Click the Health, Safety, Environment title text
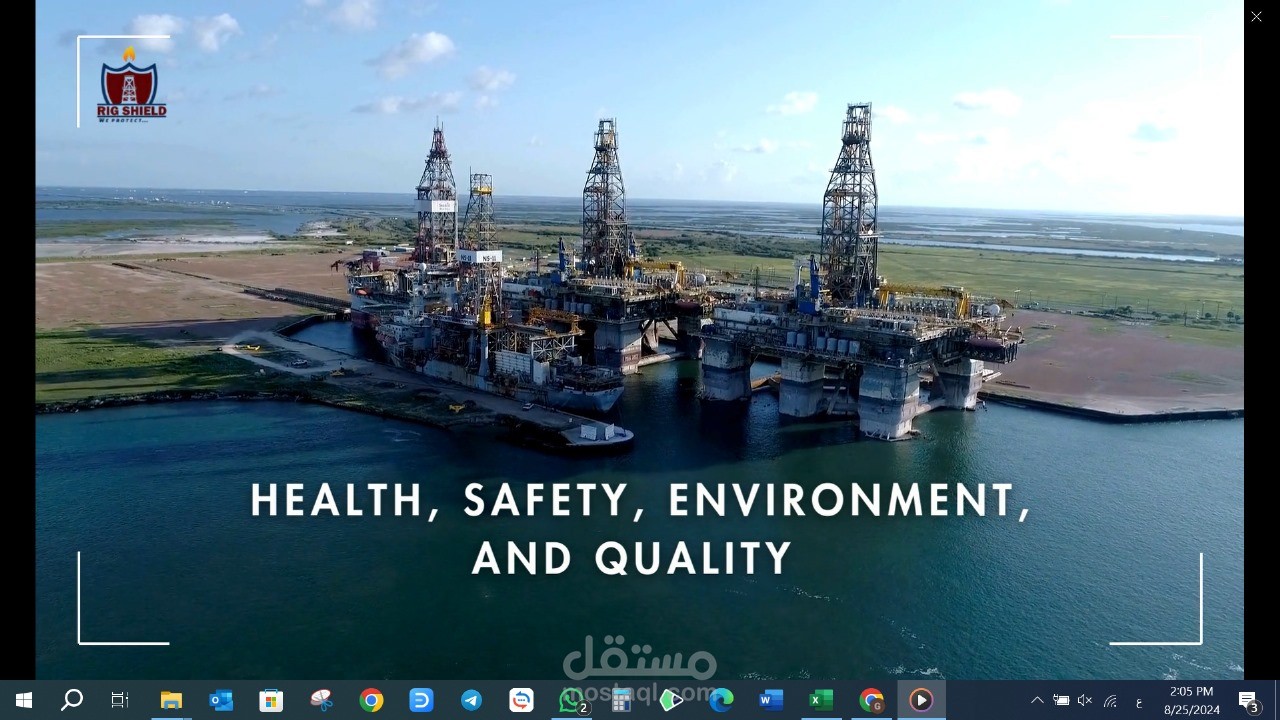 coord(640,529)
